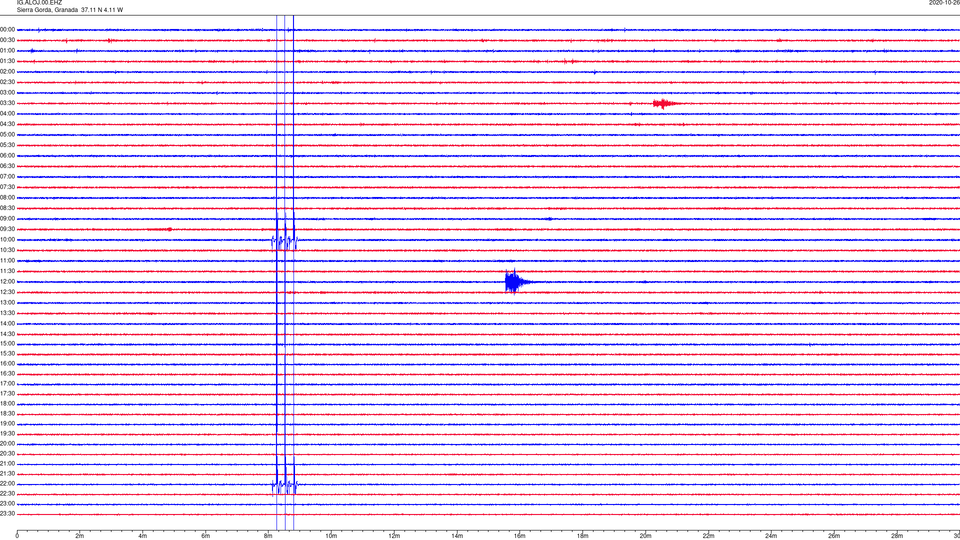Click the 16m mark on the time axis
960x540 pixels.
point(520,536)
